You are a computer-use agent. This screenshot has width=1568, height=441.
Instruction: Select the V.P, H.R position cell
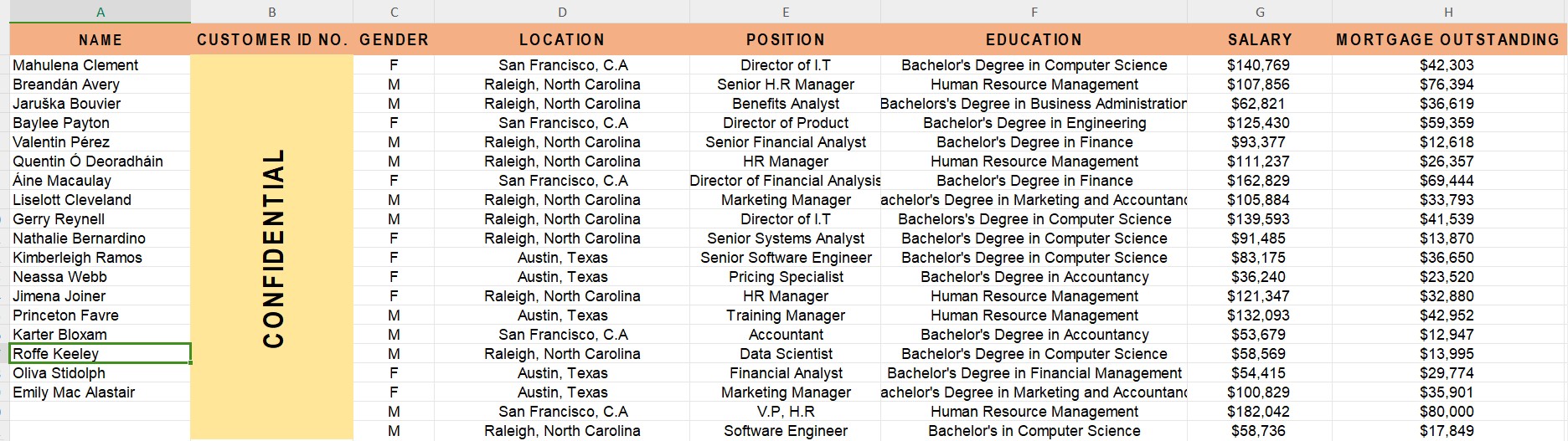786,412
